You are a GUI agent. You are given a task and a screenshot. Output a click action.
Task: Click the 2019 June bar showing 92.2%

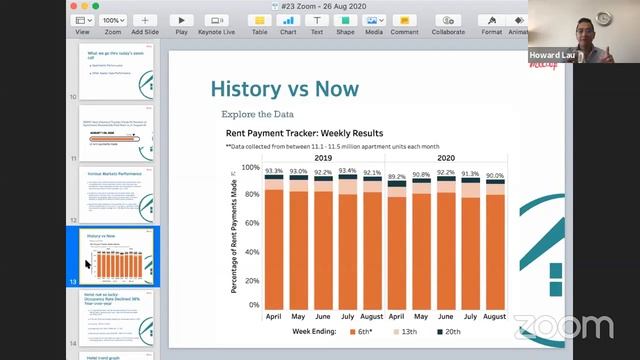pyautogui.click(x=323, y=243)
